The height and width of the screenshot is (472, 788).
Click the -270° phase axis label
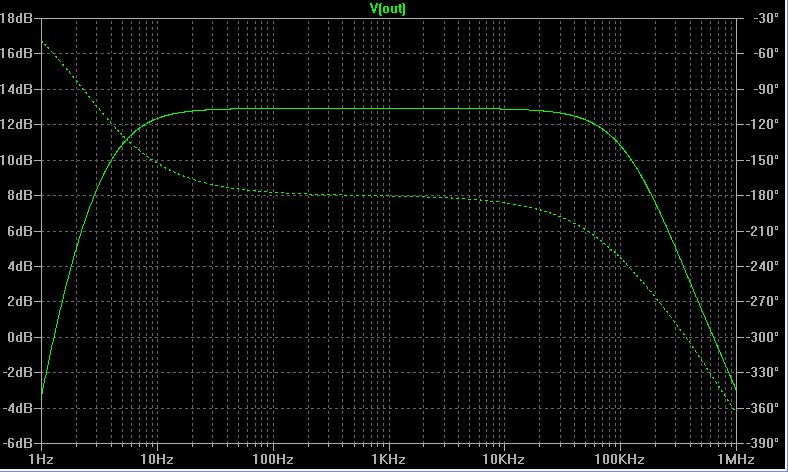tap(763, 301)
